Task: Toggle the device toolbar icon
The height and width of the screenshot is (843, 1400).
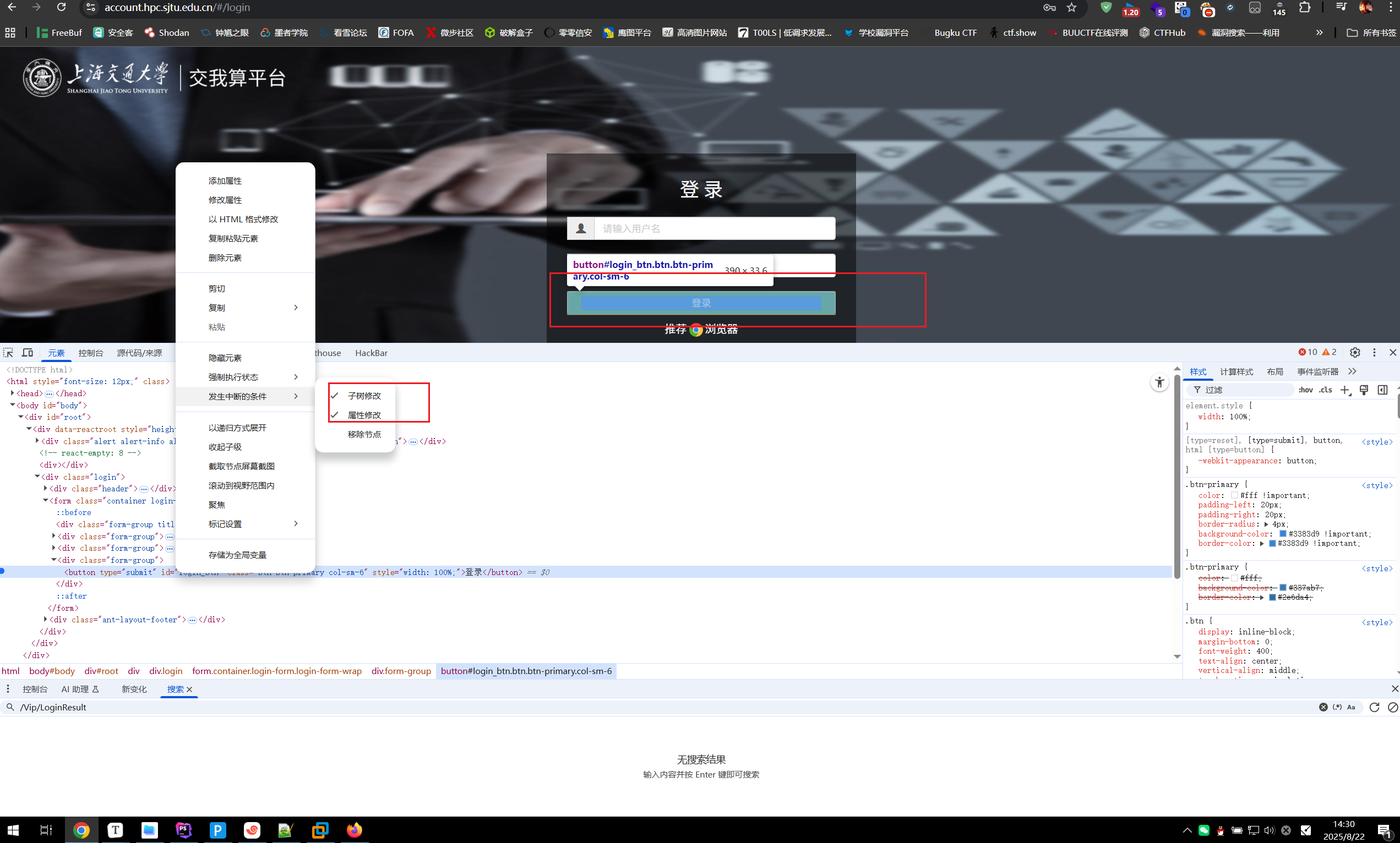Action: 28,353
